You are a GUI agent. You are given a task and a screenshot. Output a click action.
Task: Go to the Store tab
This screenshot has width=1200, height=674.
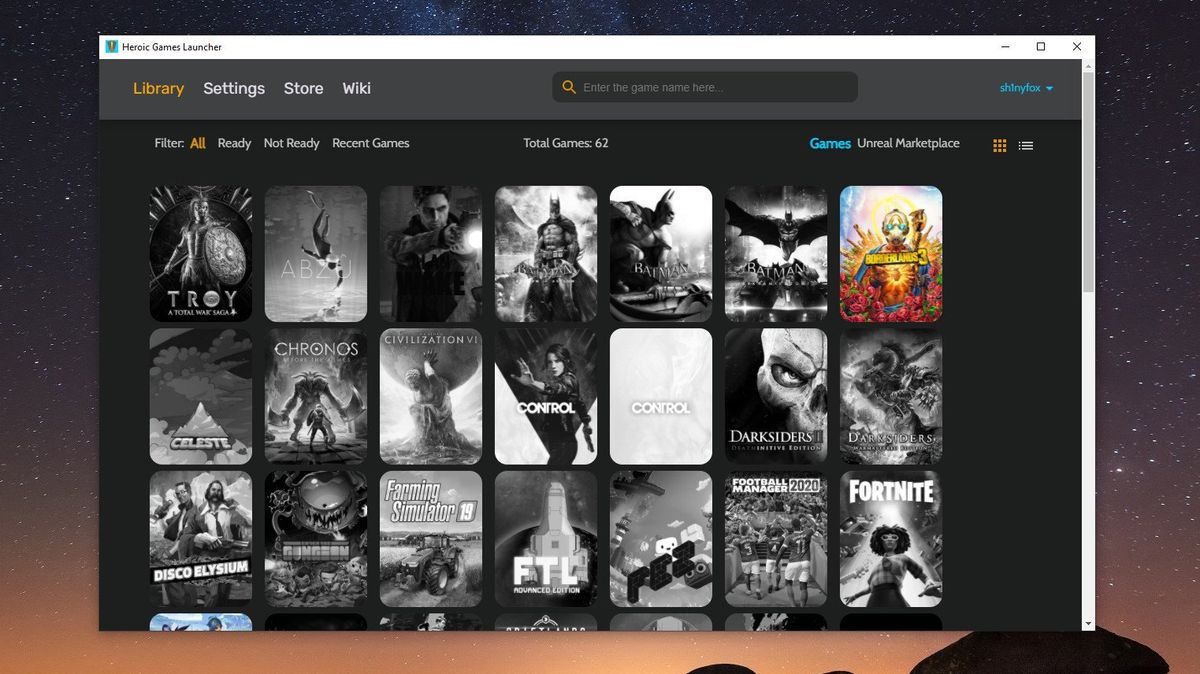(x=303, y=88)
